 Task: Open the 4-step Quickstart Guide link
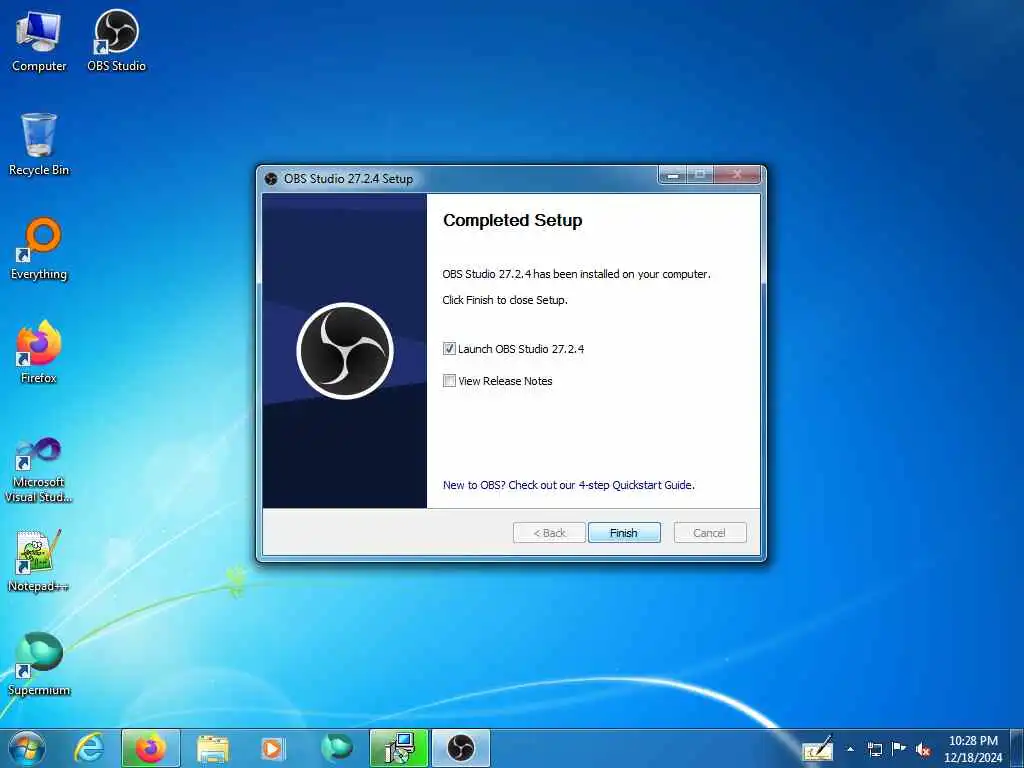coord(569,485)
